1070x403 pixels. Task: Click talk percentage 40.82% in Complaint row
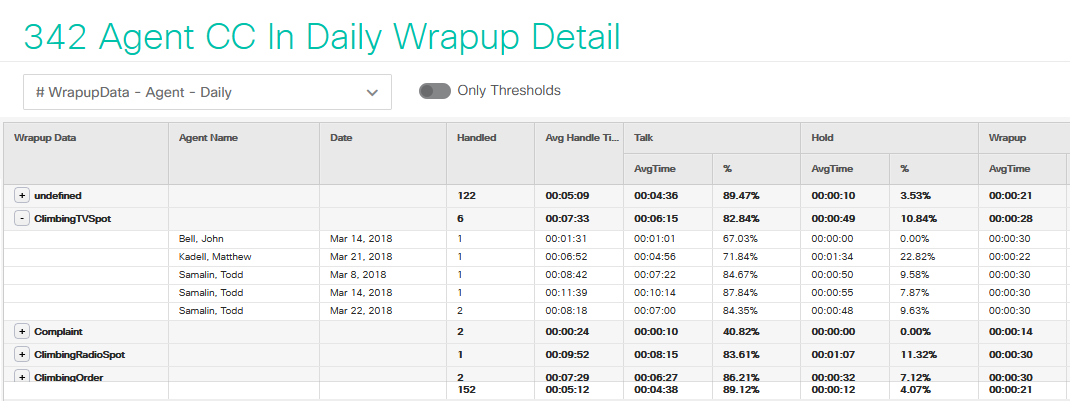(x=742, y=331)
